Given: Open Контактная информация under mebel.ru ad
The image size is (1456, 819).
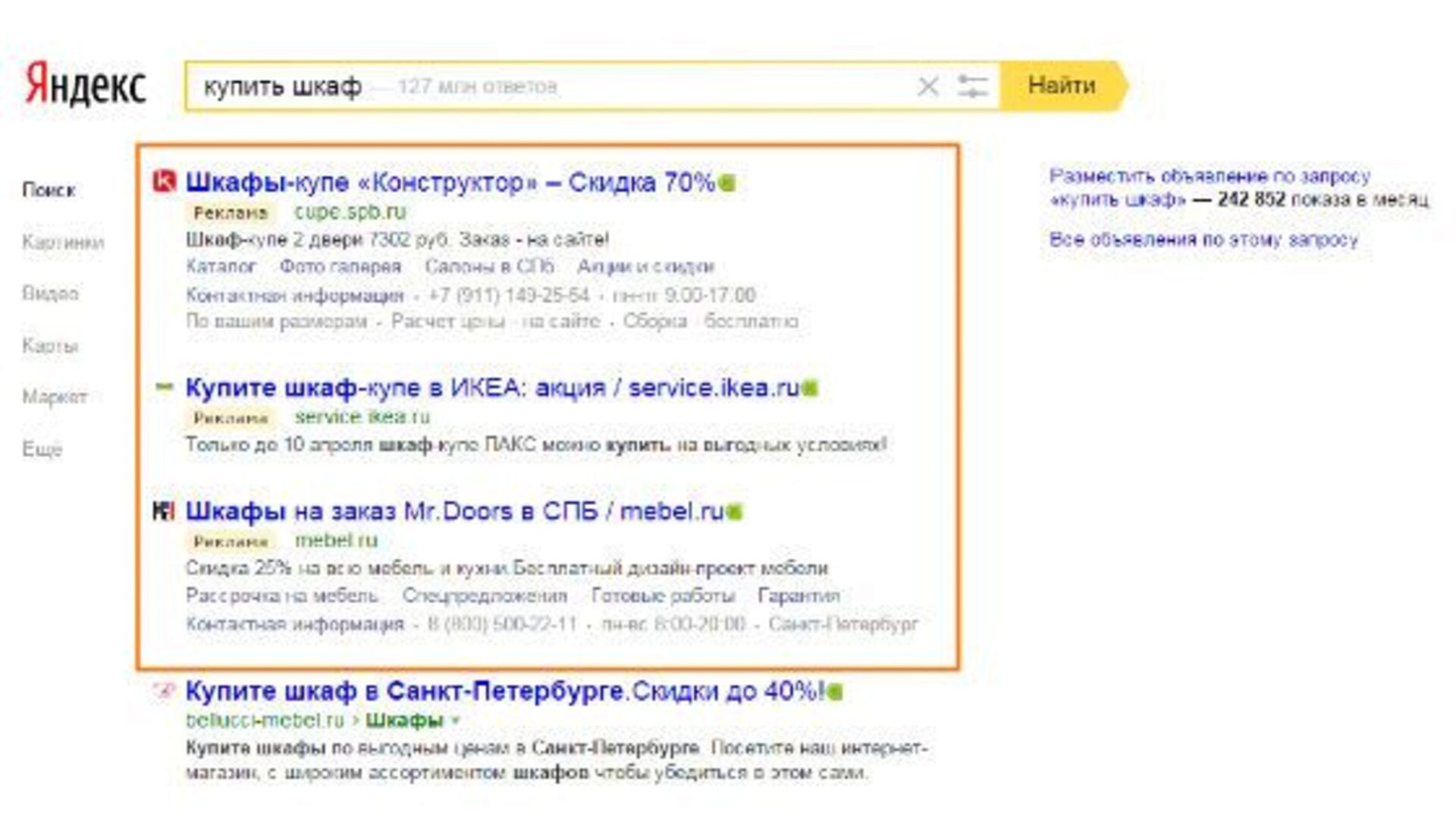Looking at the screenshot, I should (x=294, y=624).
